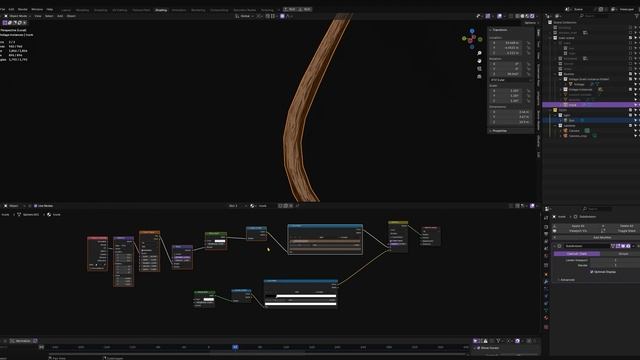The image size is (640, 360).
Task: Open viewport Options dropdown
Action: point(530,23)
